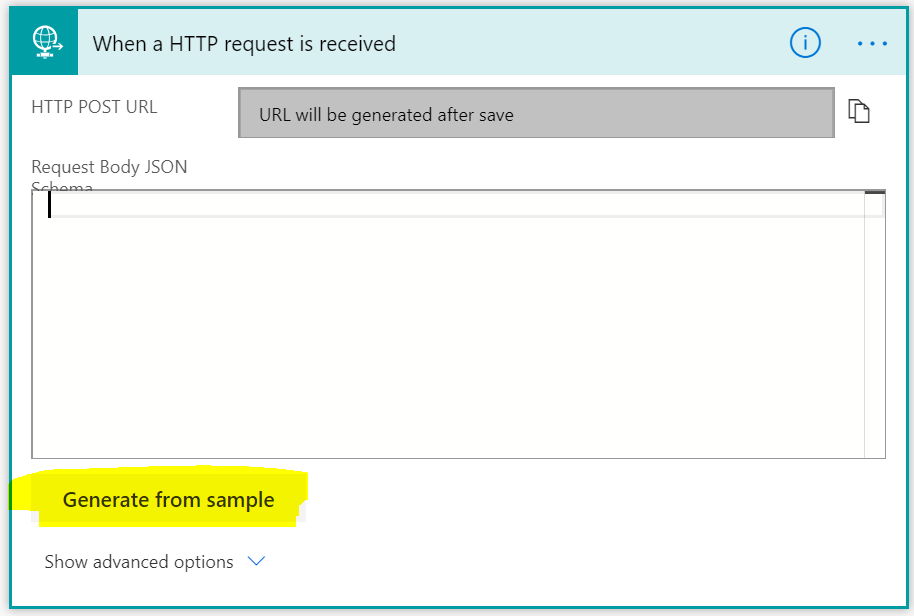Open the info icon in trigger header

coord(805,42)
